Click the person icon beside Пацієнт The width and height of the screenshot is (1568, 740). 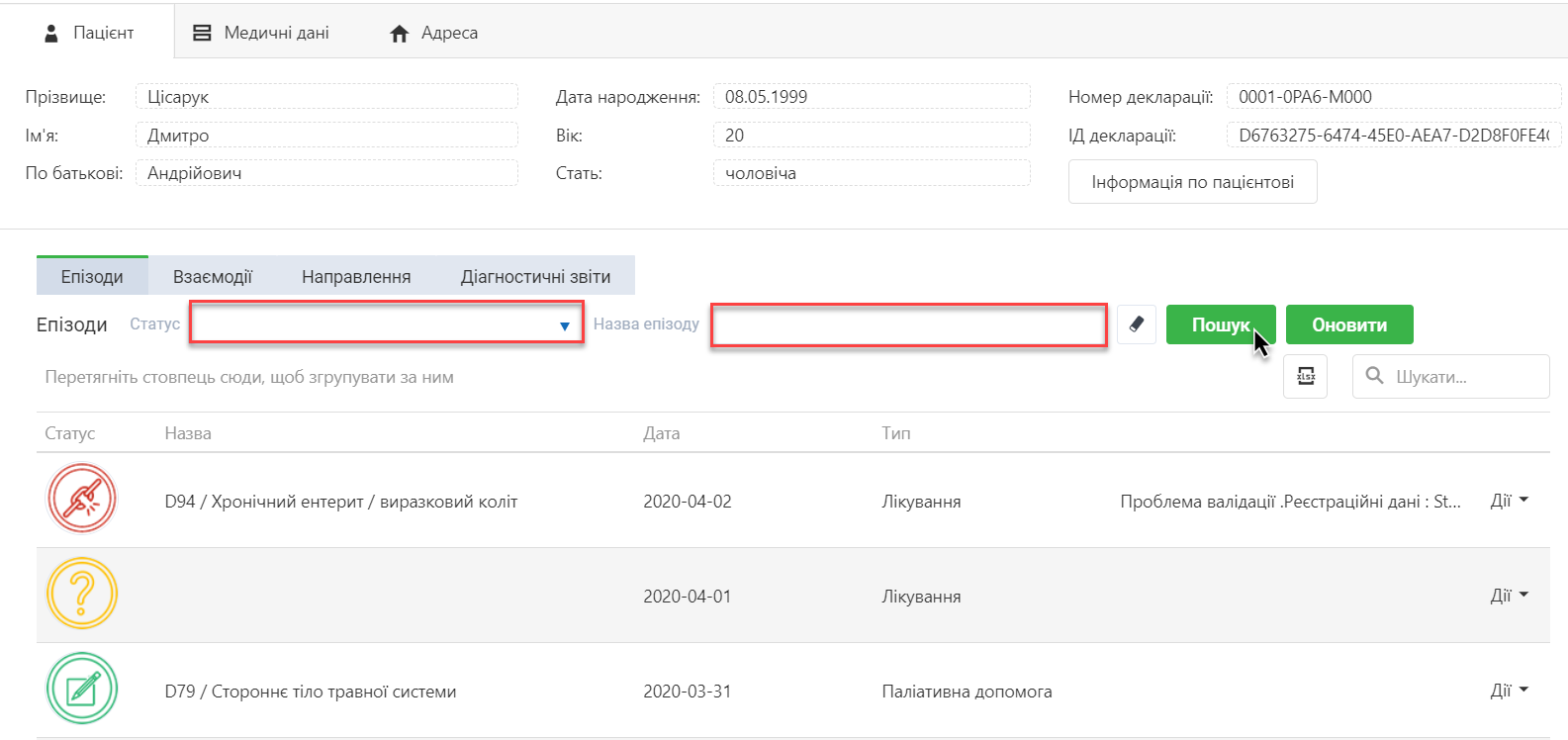click(51, 34)
